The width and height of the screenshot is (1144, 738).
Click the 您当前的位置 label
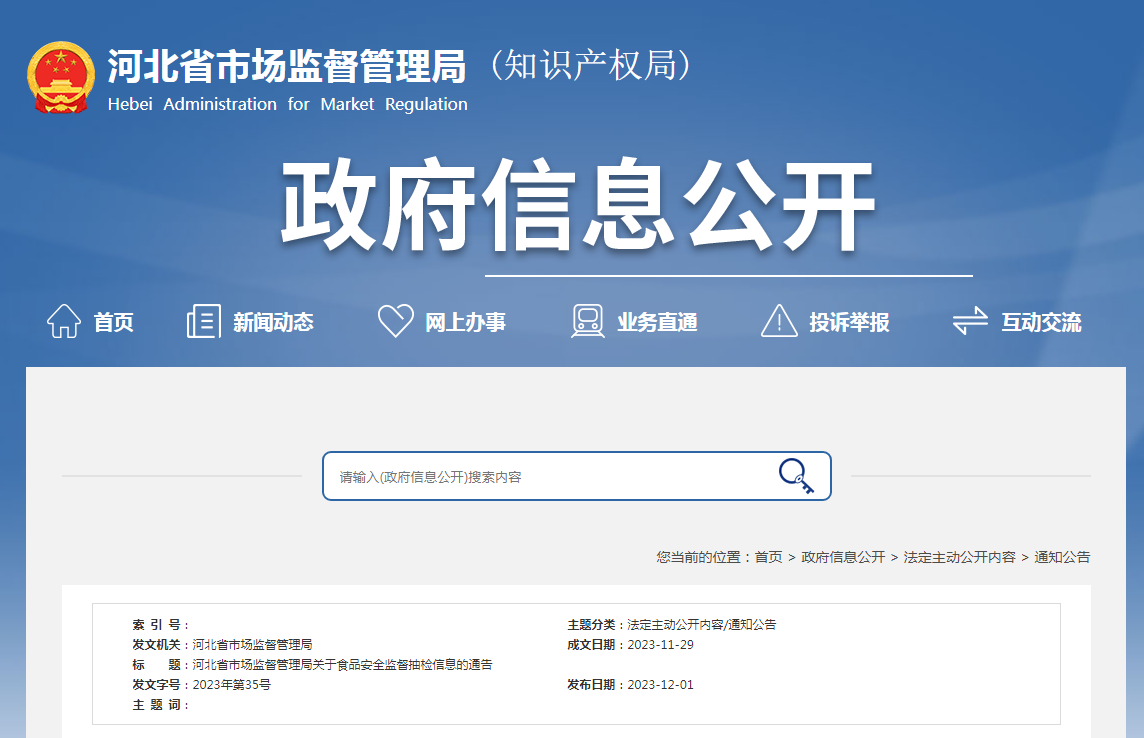coord(701,557)
